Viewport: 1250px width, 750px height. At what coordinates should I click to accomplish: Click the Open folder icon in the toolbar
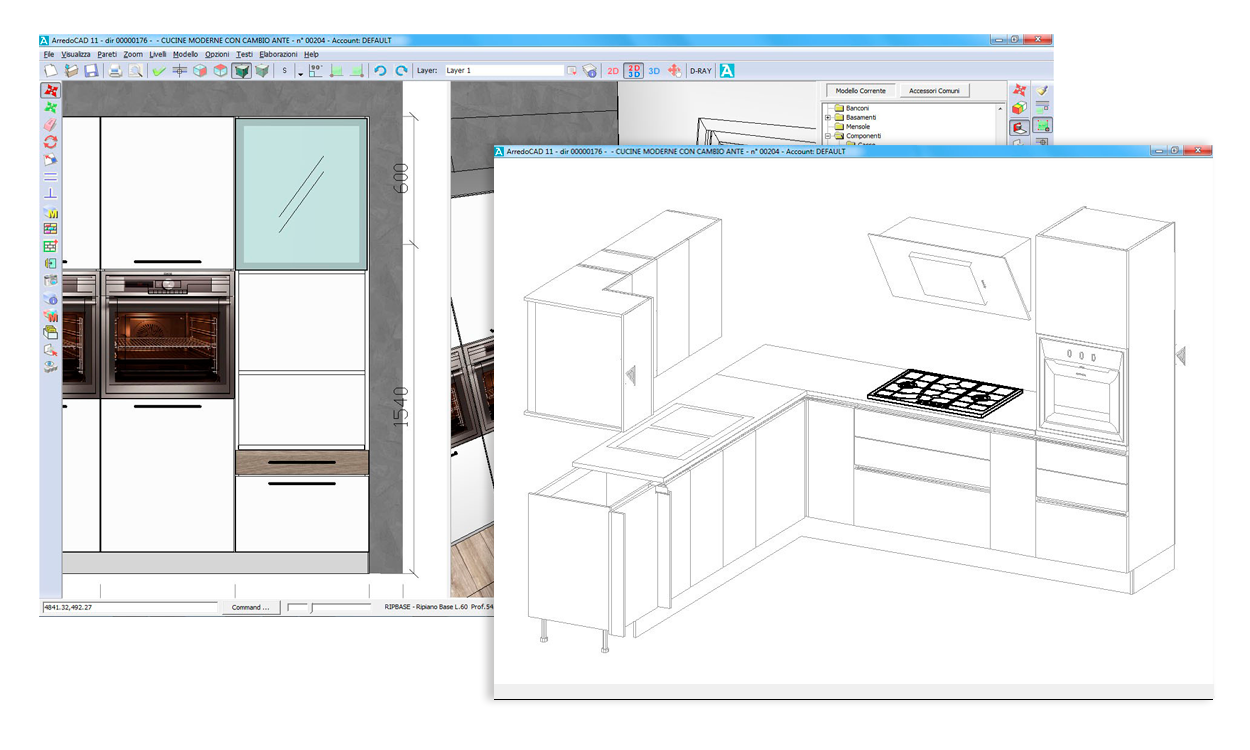(x=71, y=71)
